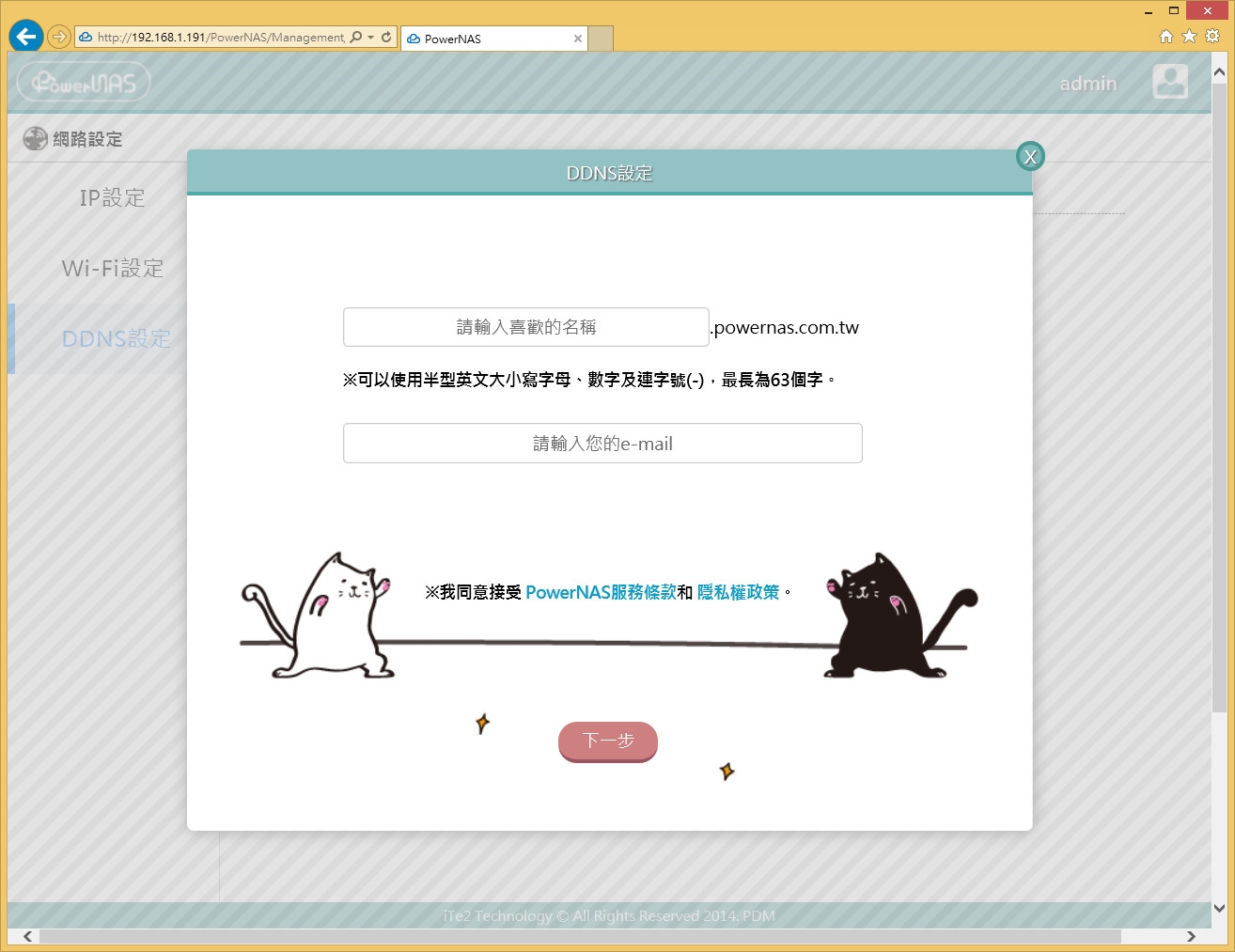Click the browser forward arrow button
The height and width of the screenshot is (952, 1235).
[59, 37]
